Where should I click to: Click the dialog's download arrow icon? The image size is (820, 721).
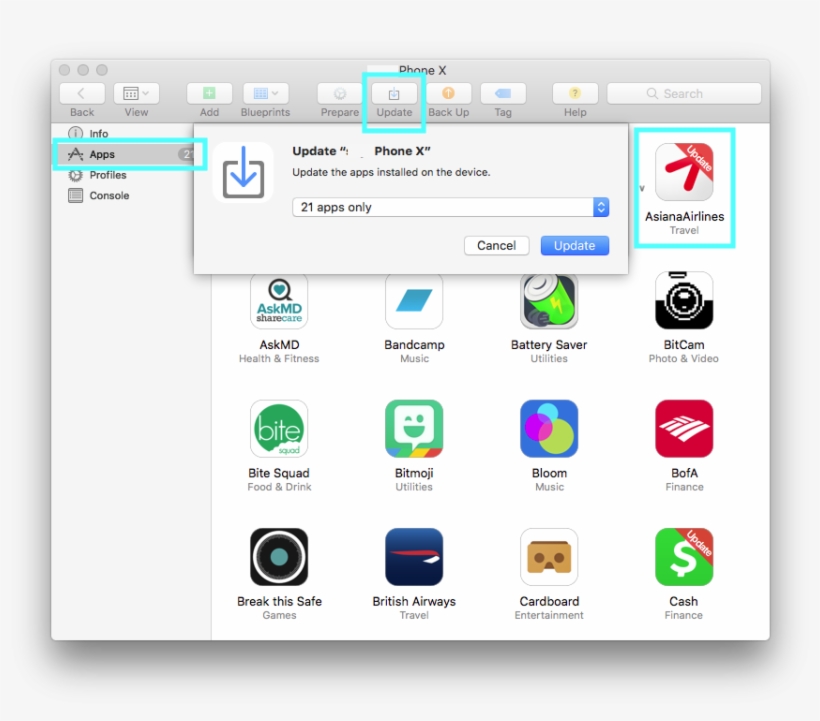click(x=243, y=173)
